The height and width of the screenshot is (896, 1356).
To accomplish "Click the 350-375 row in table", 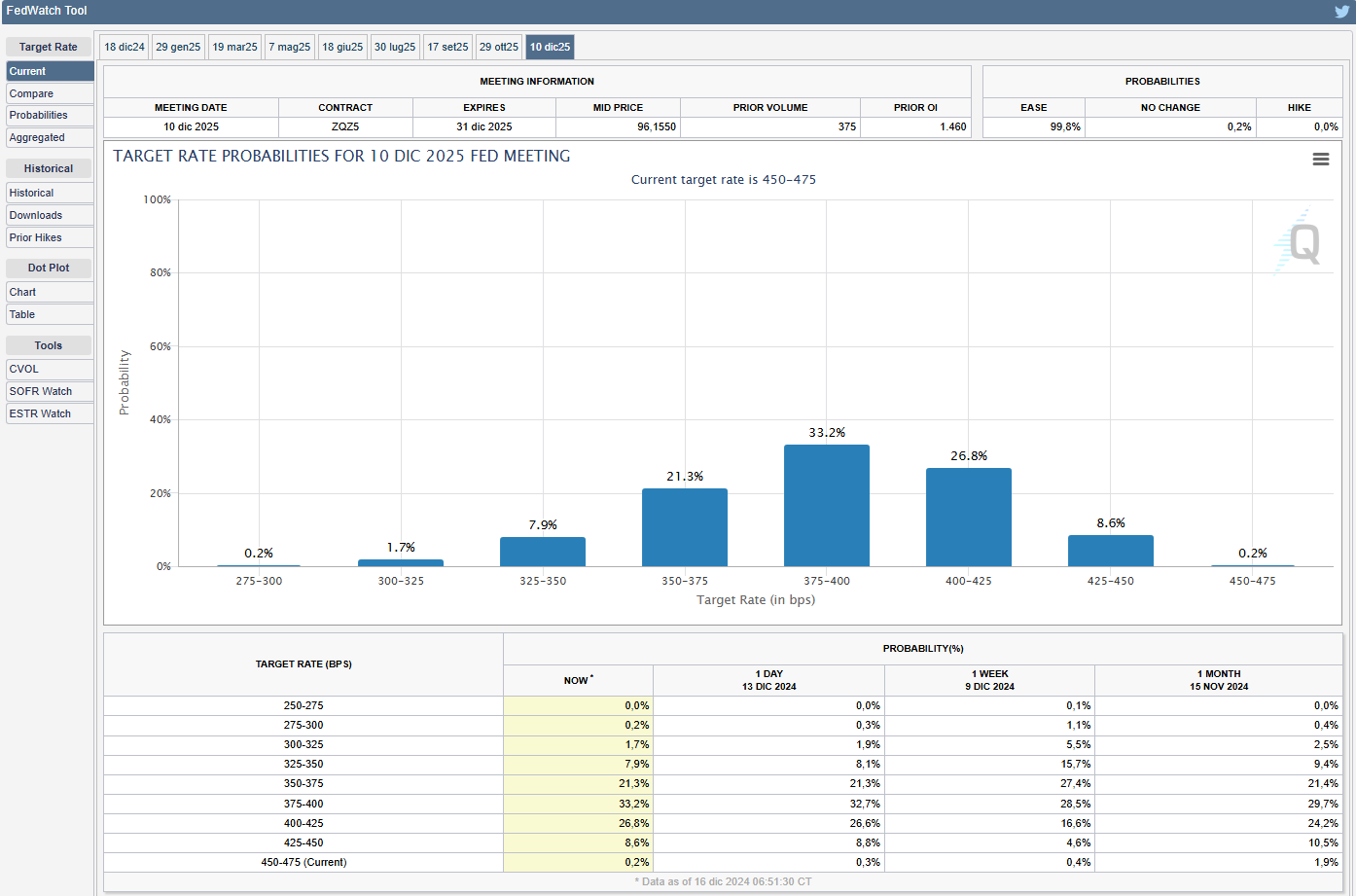I will 303,783.
